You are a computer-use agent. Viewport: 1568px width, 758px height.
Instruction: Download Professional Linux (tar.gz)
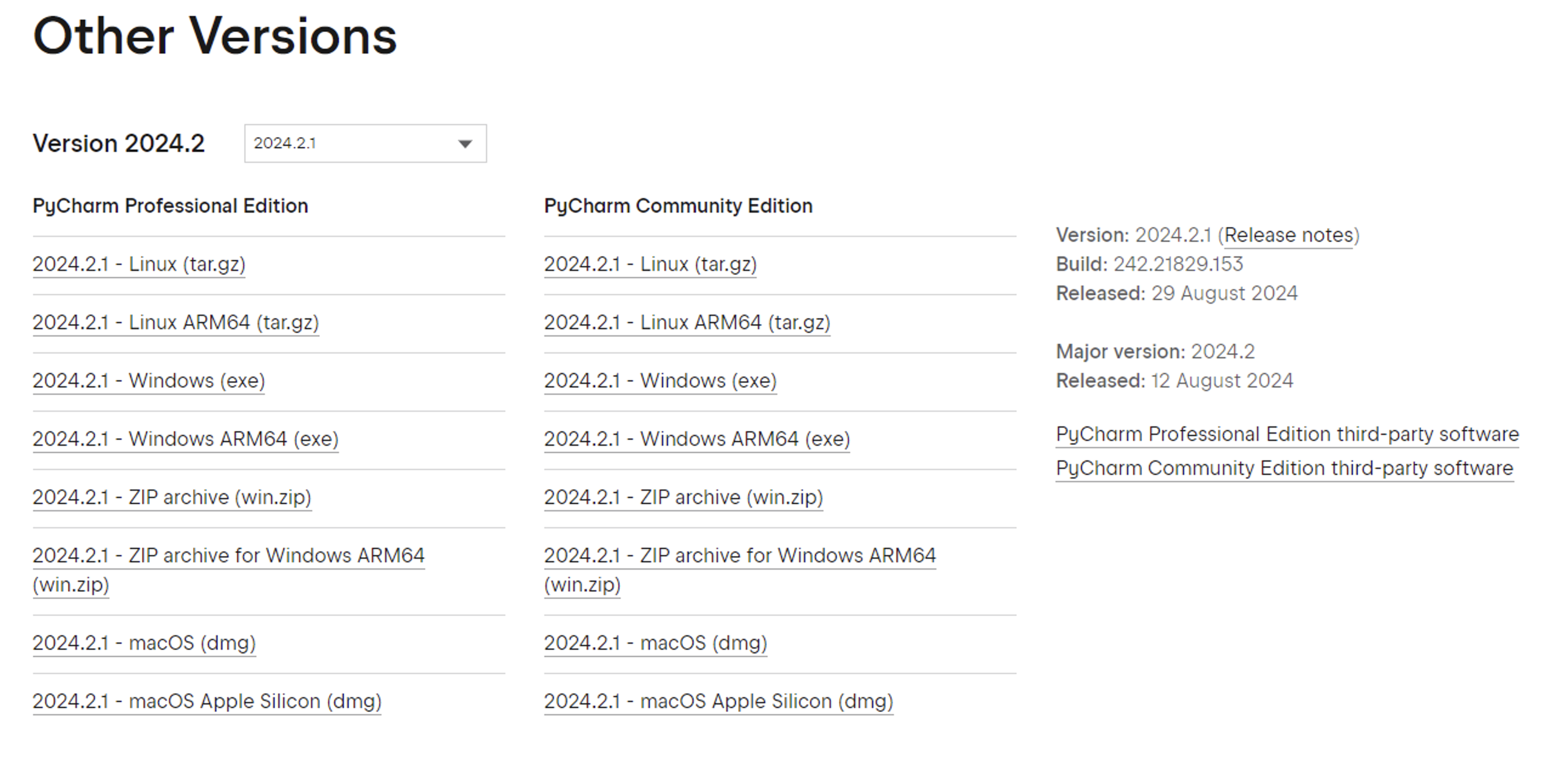tap(139, 264)
